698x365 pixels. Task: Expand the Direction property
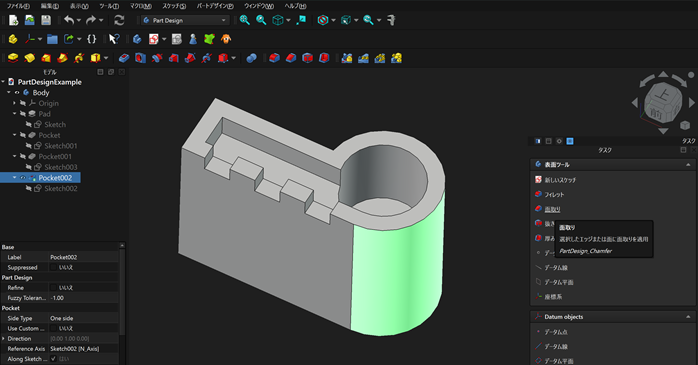(x=4, y=339)
